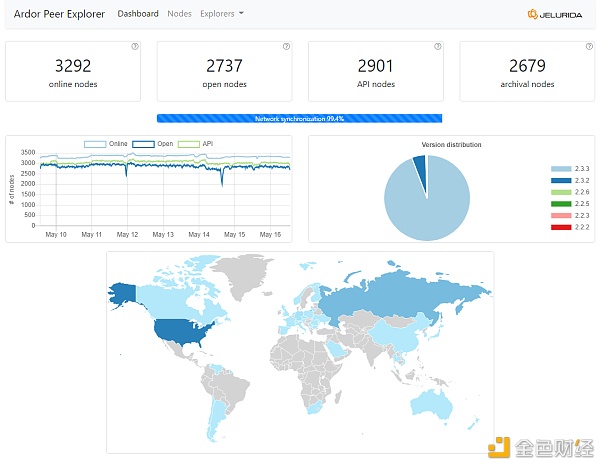Open the Jelurida logo link
This screenshot has width=600, height=464.
pos(555,15)
